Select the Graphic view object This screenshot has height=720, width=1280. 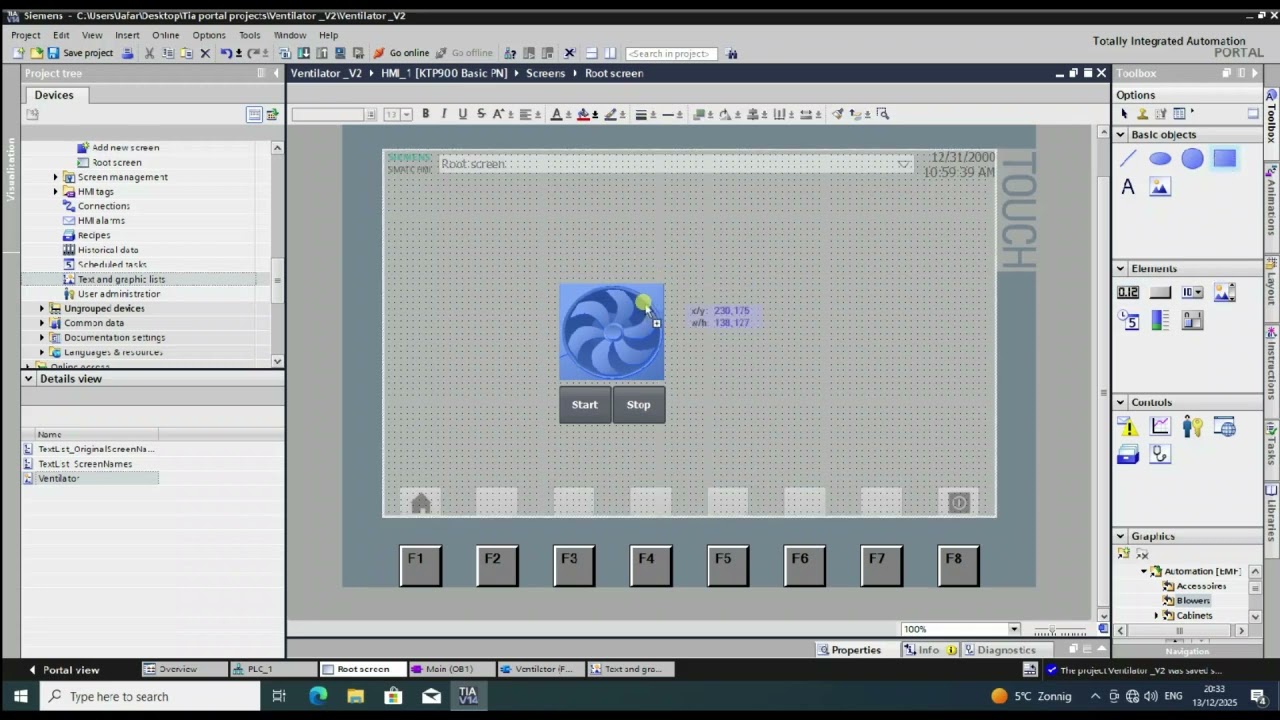(1160, 187)
